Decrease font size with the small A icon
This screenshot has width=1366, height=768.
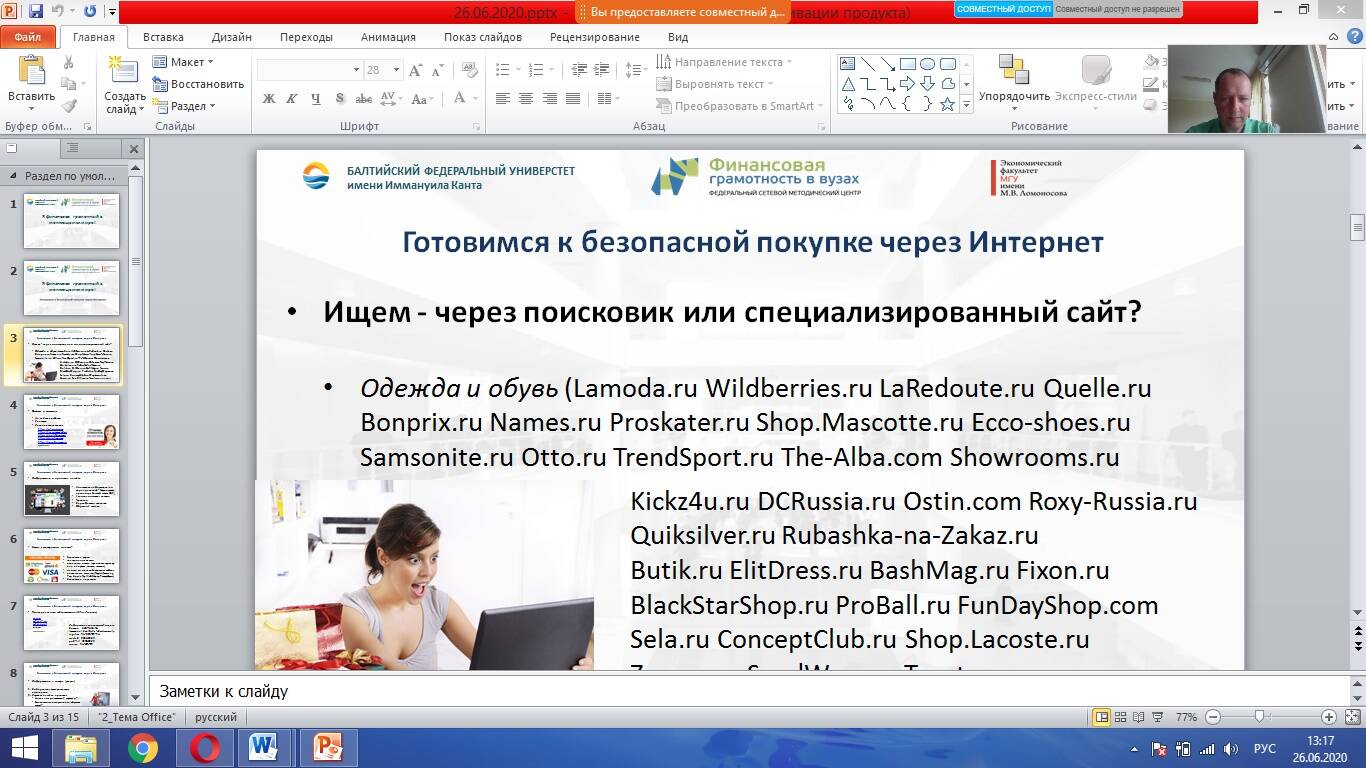[438, 70]
